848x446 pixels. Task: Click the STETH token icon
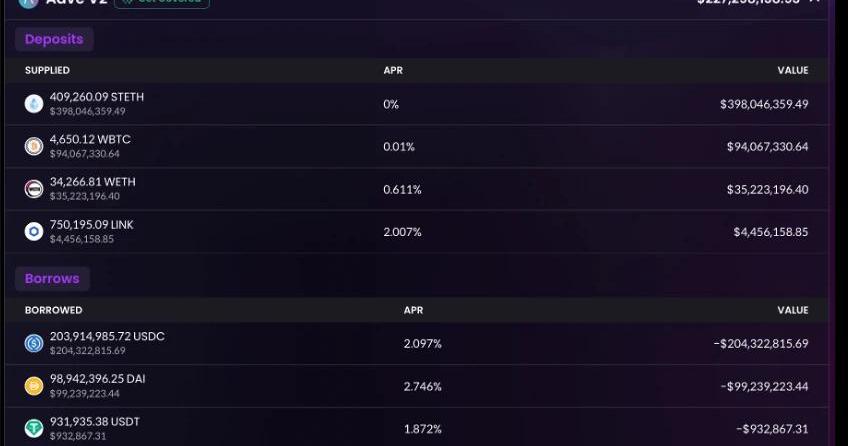pos(34,104)
